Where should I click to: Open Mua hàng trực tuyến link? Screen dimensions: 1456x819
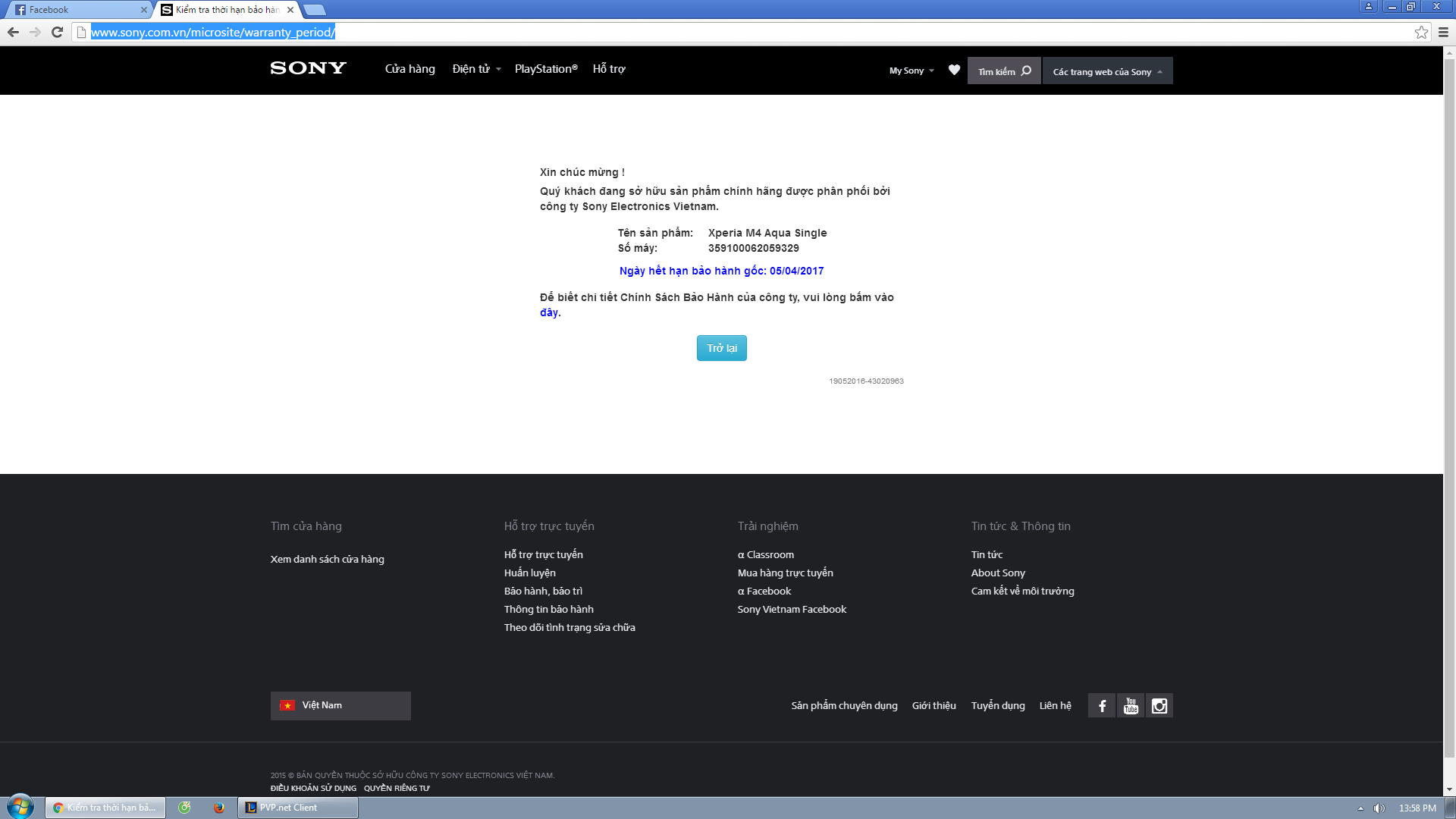click(786, 573)
